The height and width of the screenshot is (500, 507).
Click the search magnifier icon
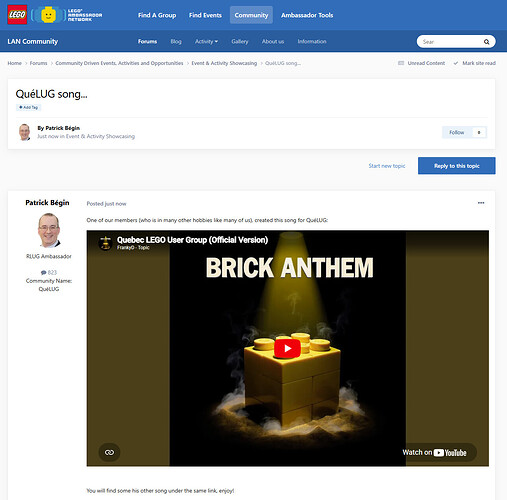(486, 42)
